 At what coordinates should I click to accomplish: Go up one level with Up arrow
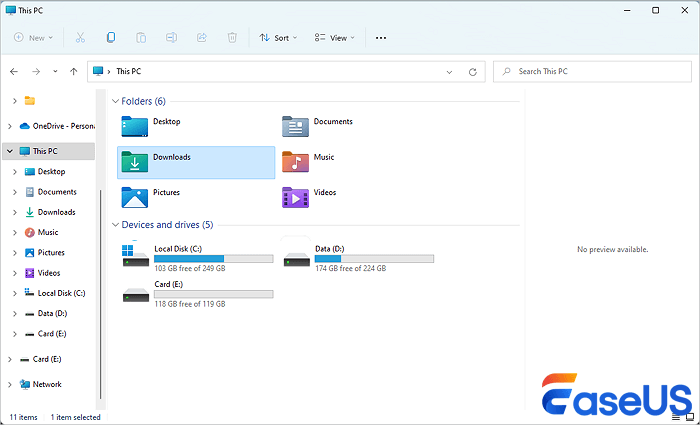point(74,72)
